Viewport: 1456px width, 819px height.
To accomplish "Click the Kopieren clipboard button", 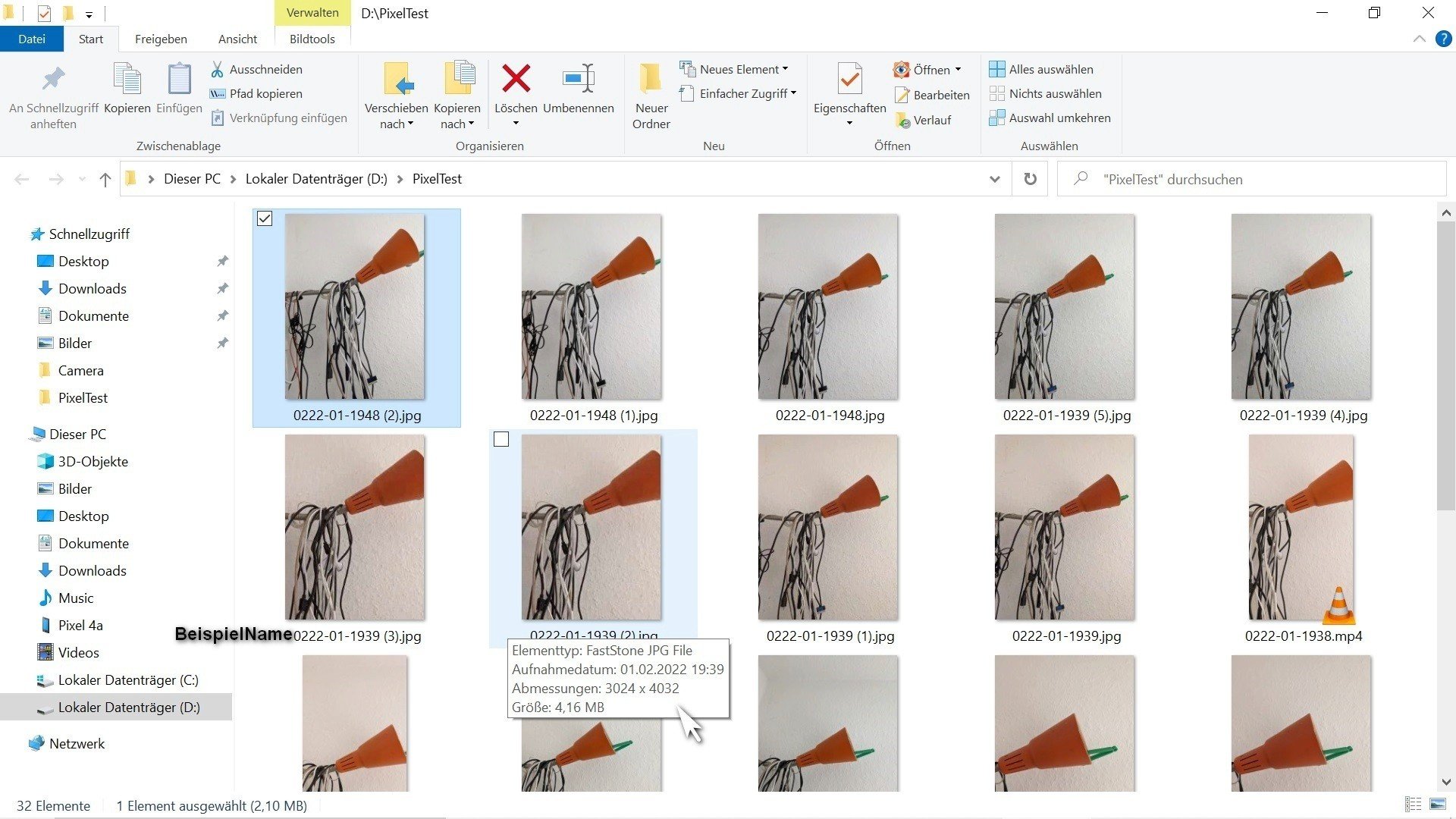I will click(x=127, y=89).
